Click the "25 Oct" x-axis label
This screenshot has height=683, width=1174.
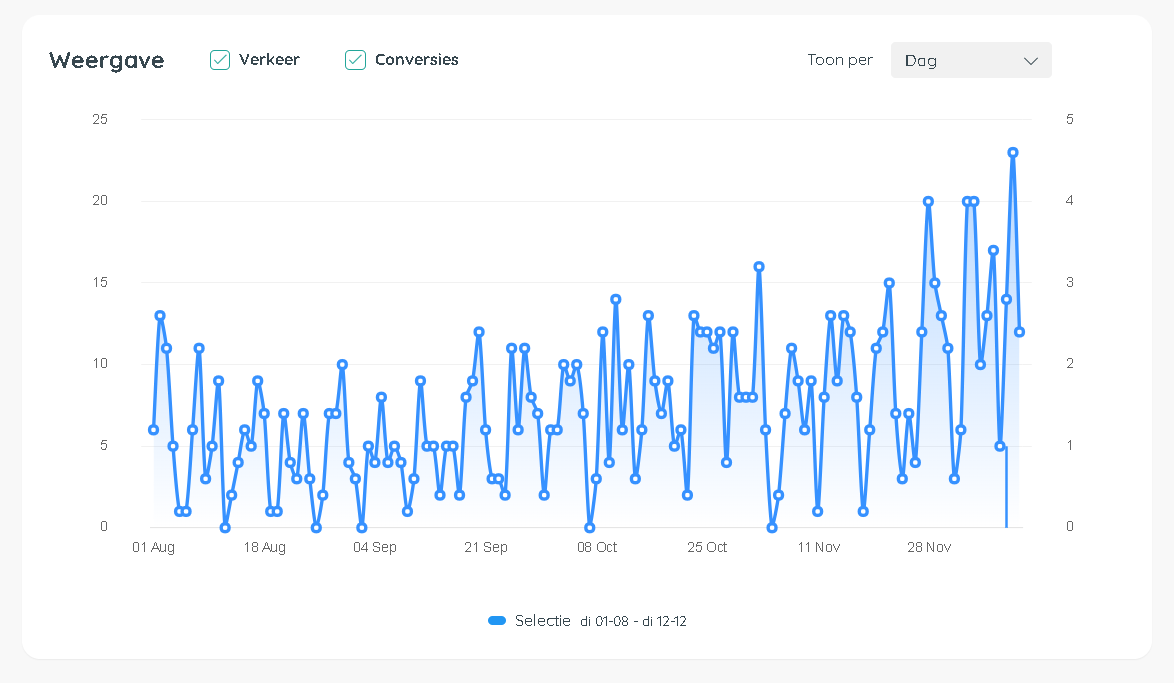pyautogui.click(x=708, y=547)
